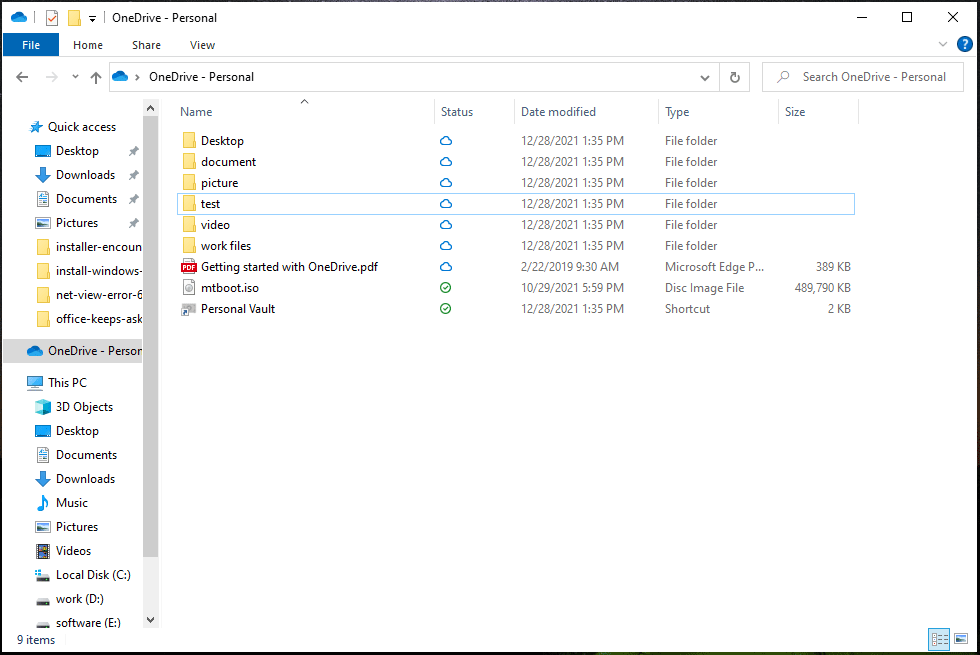This screenshot has height=655, width=980.
Task: Click the green sync checkmark for mtboot.iso
Action: coord(445,287)
